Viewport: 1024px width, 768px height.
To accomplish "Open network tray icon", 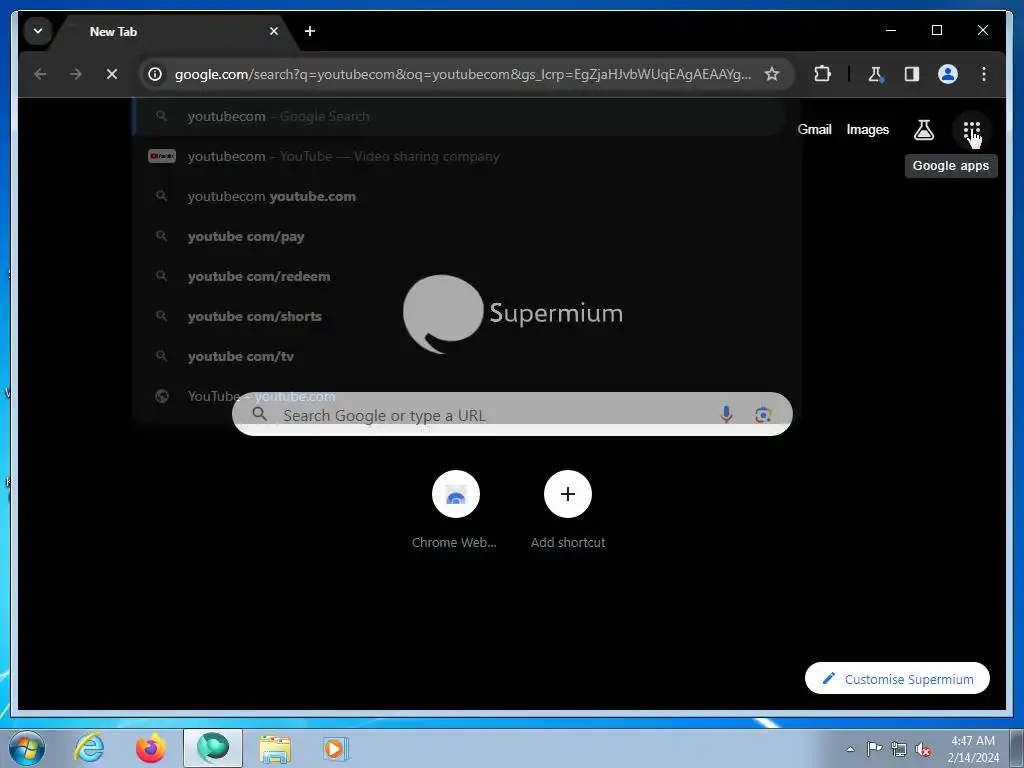I will click(899, 749).
